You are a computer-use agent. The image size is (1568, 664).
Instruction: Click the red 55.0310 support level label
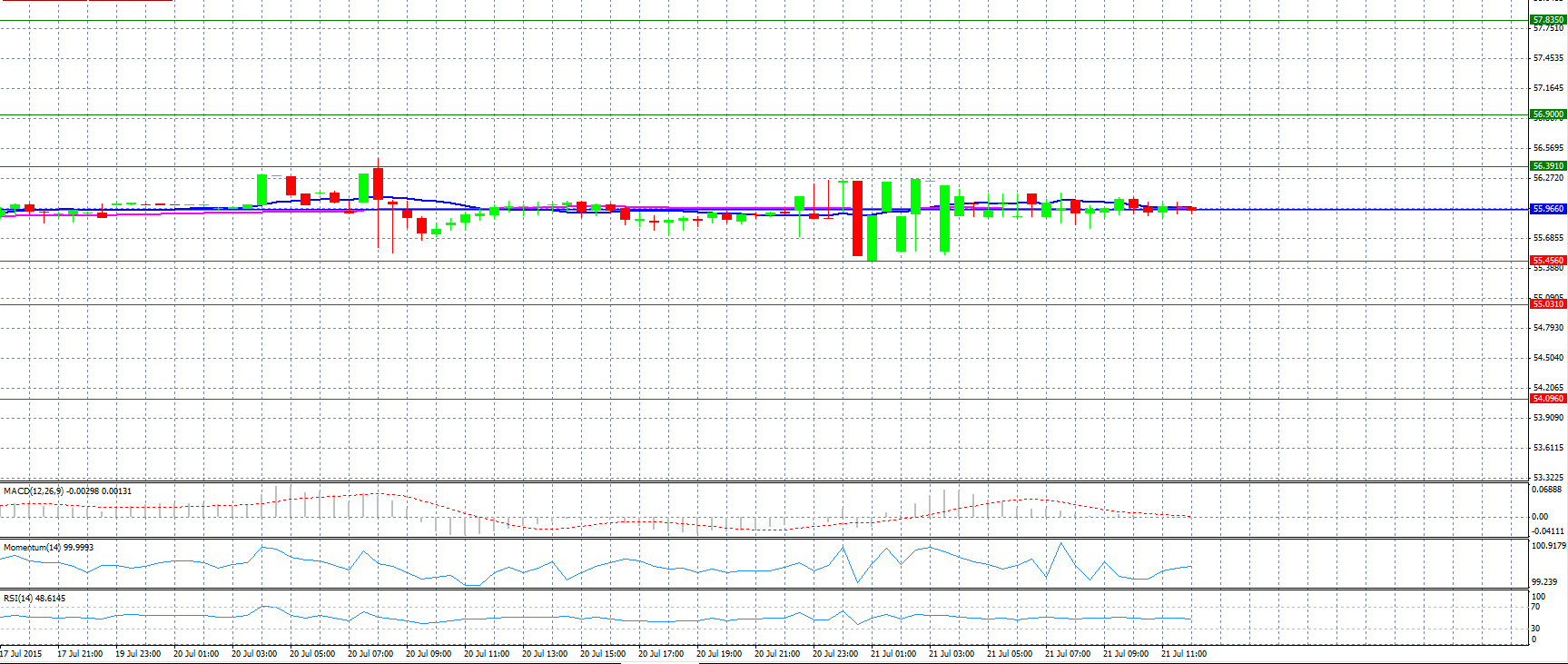coord(1548,304)
